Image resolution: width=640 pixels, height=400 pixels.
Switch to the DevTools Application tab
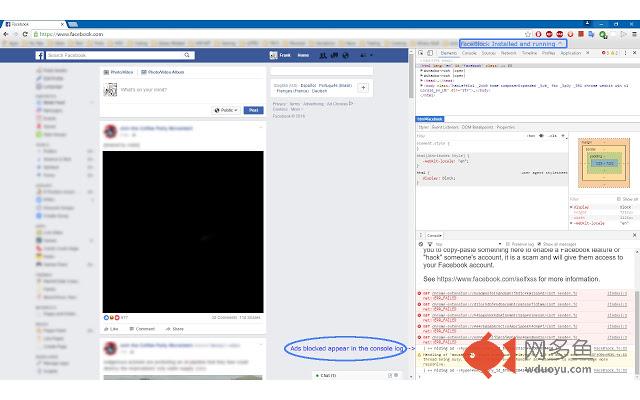click(x=570, y=53)
